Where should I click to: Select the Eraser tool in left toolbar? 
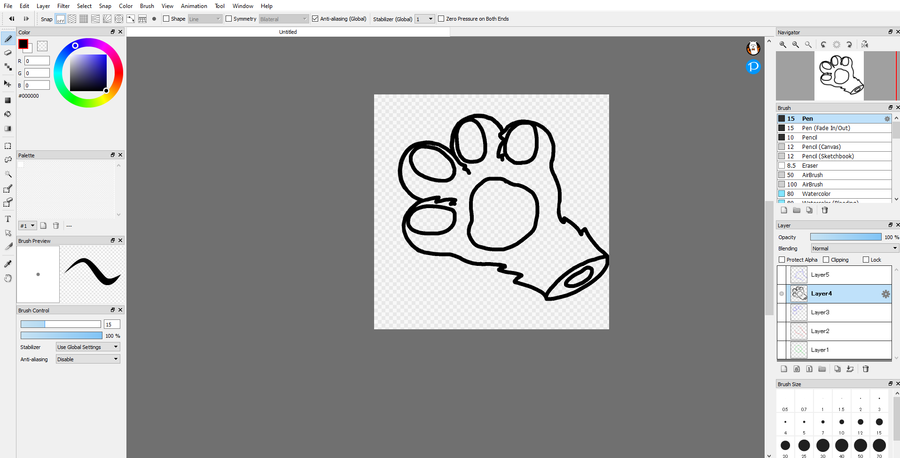click(x=8, y=53)
